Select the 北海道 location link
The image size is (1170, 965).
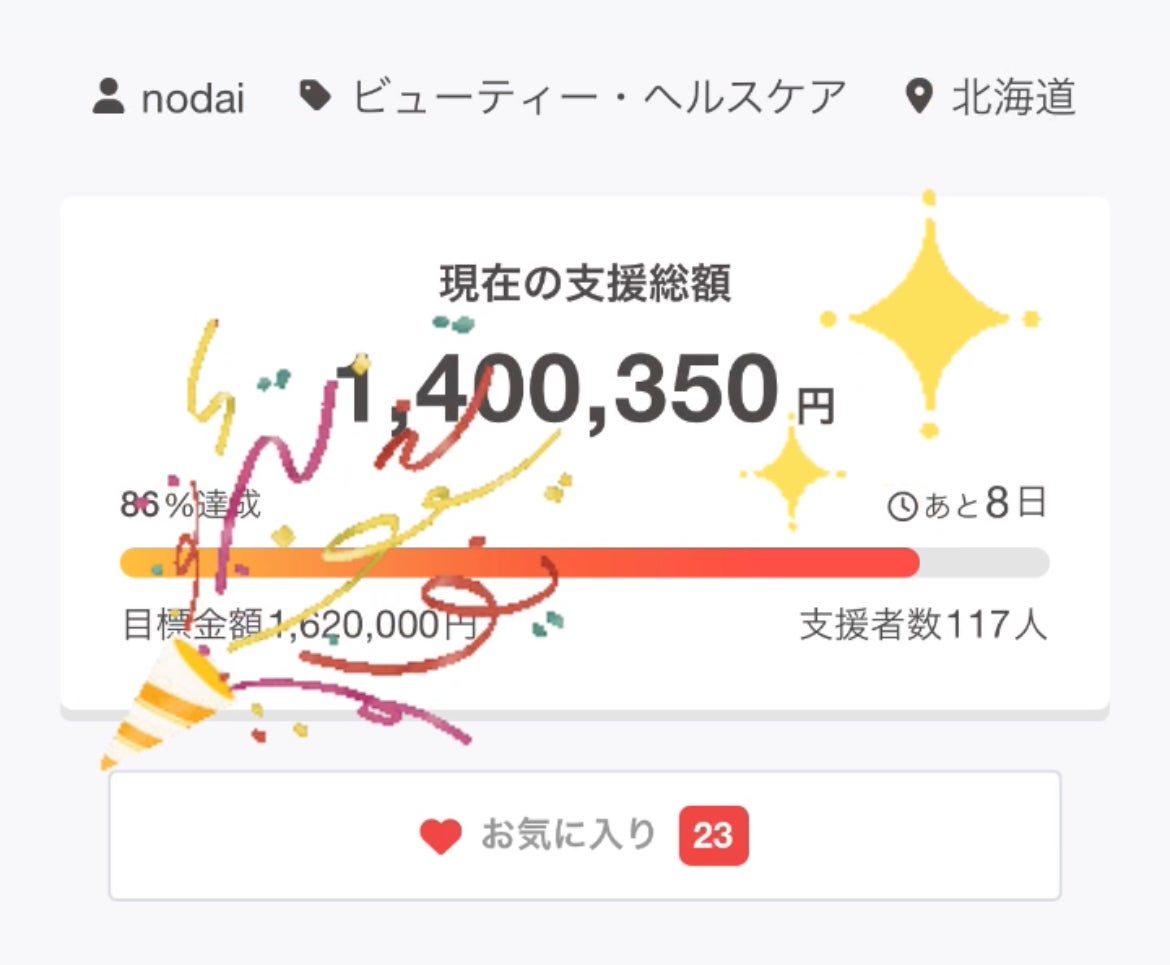(1013, 98)
